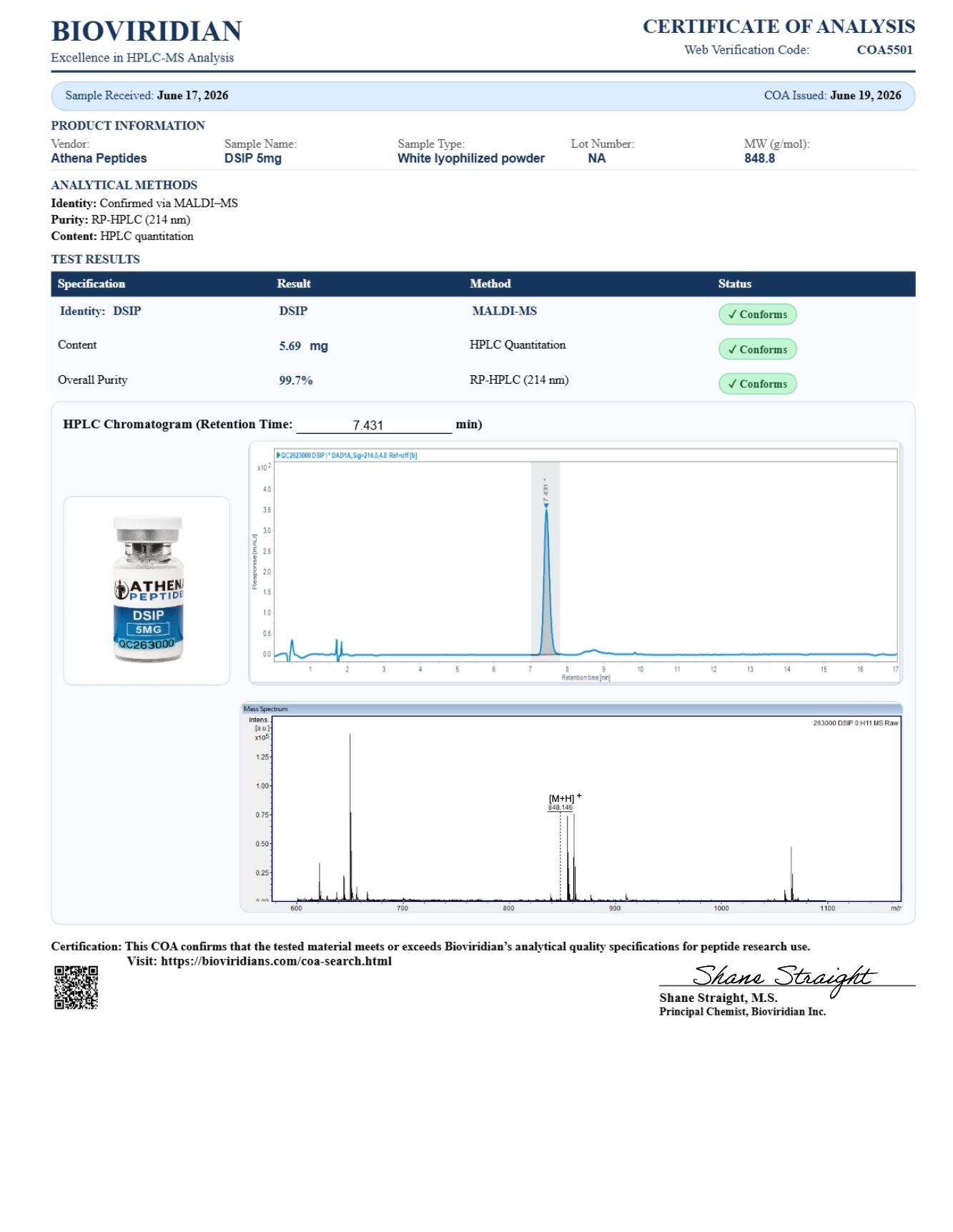Click the Method column header

(490, 284)
